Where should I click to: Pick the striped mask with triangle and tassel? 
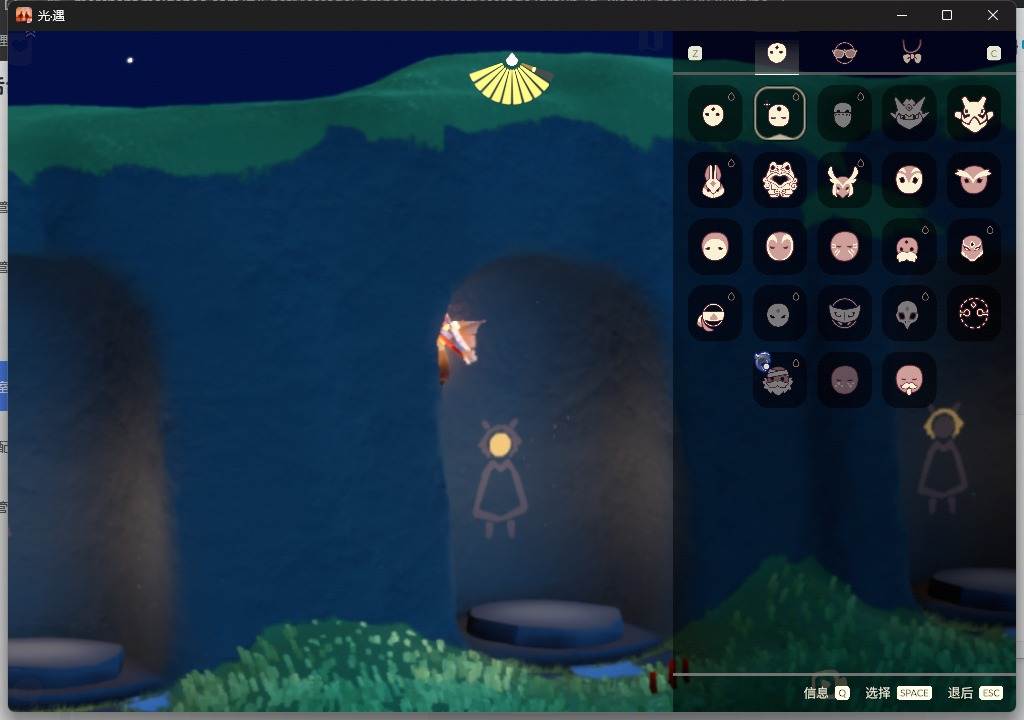(x=714, y=314)
